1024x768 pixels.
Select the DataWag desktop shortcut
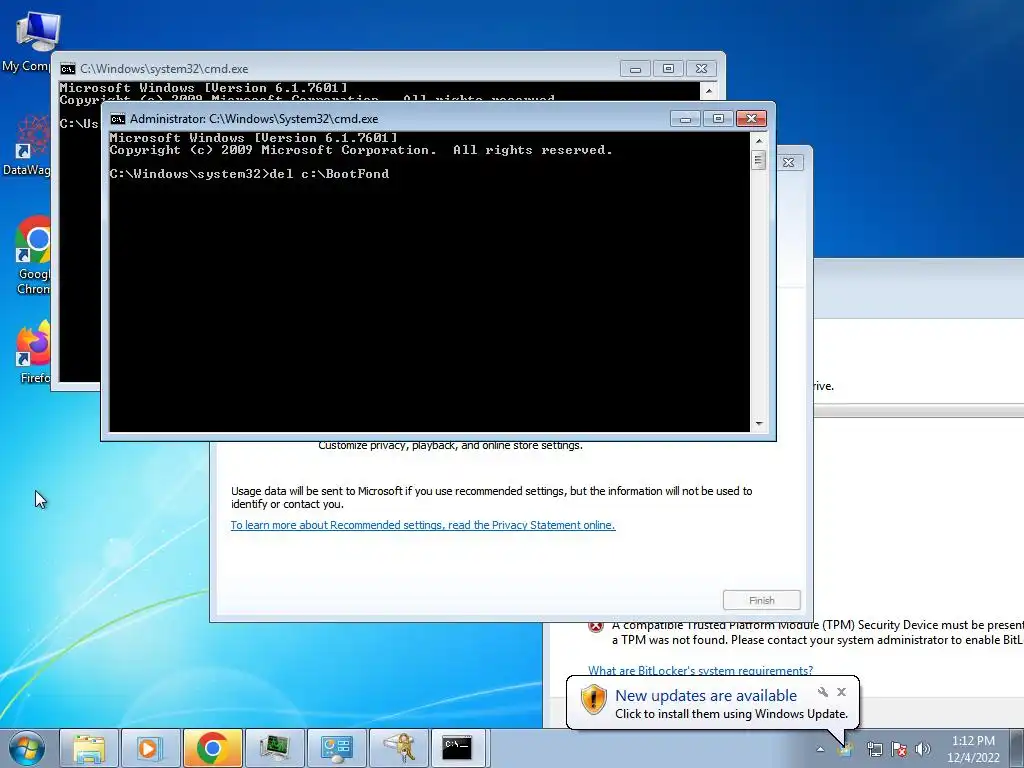29,146
